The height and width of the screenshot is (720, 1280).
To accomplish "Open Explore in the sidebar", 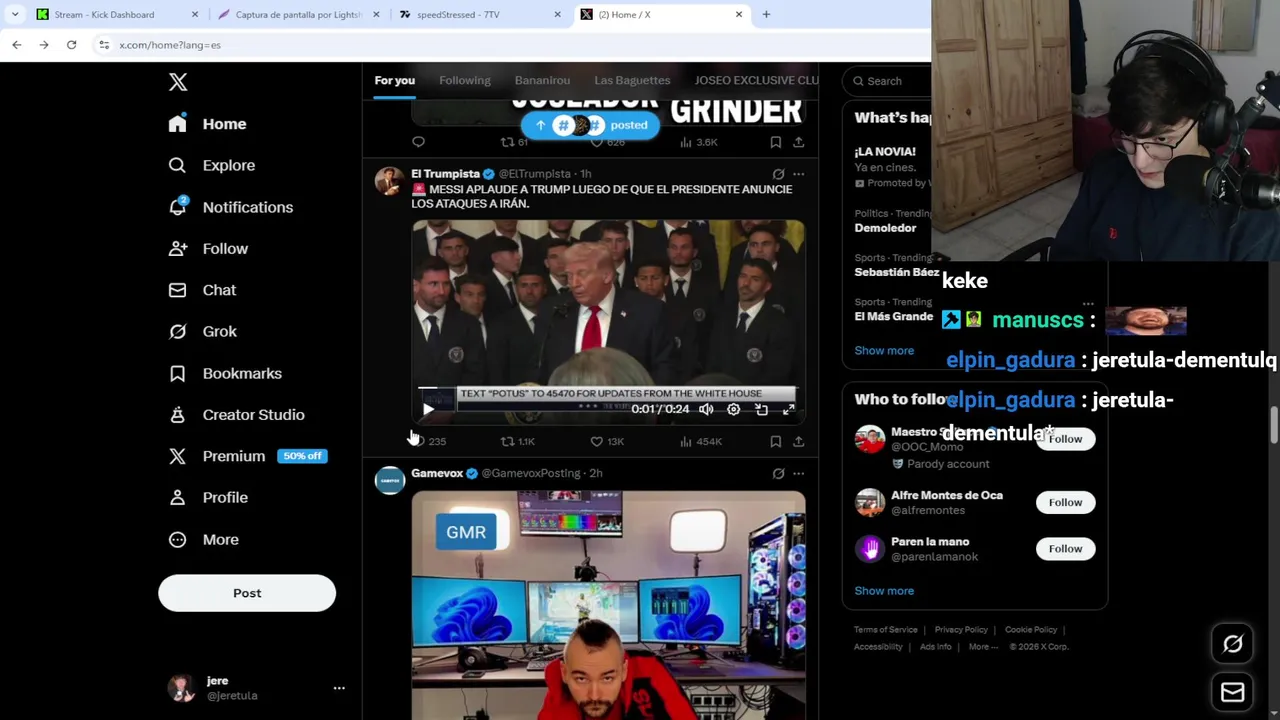I will [212, 165].
